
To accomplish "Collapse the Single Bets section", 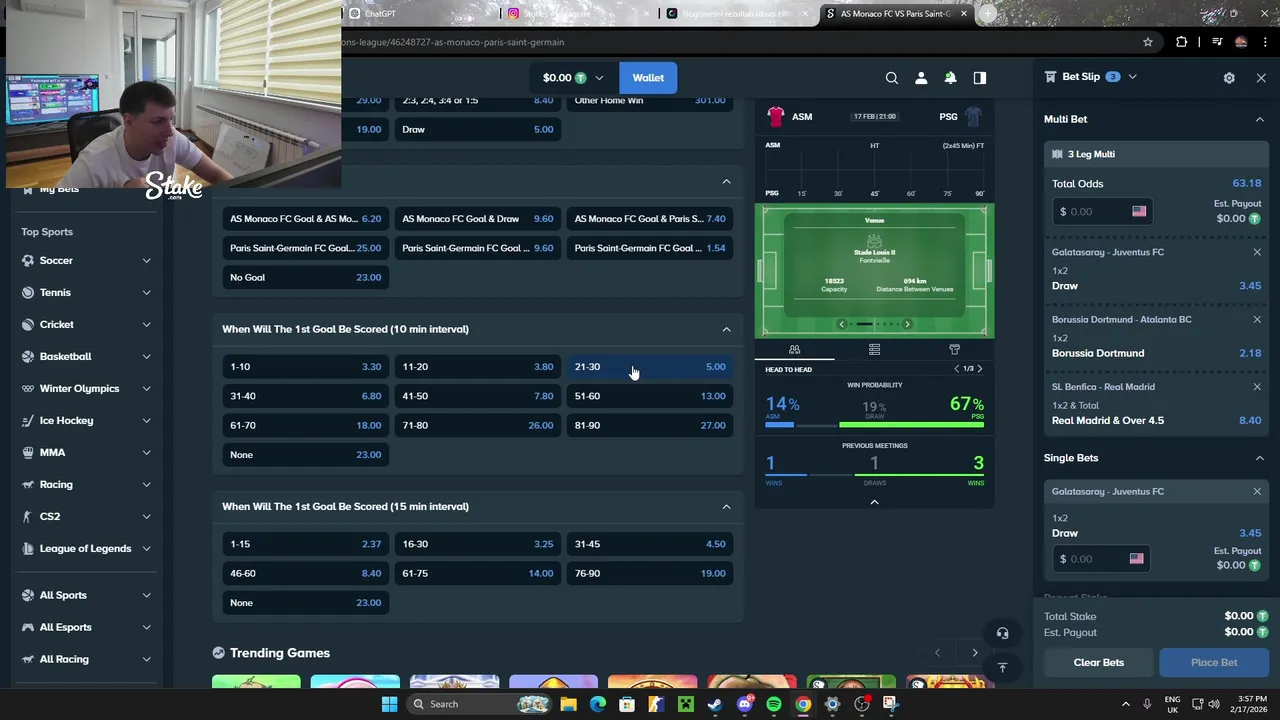I will (1259, 458).
